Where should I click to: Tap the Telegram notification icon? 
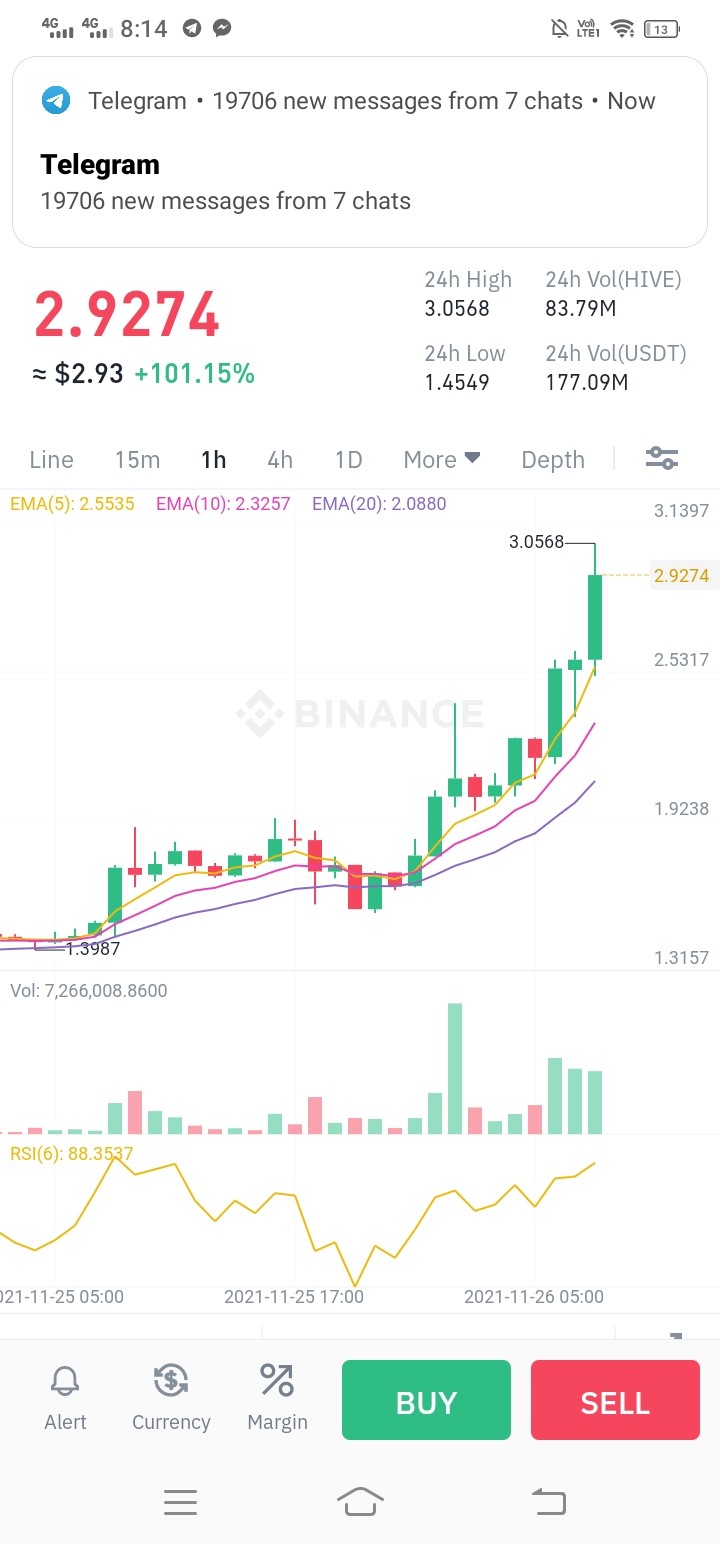(x=56, y=101)
